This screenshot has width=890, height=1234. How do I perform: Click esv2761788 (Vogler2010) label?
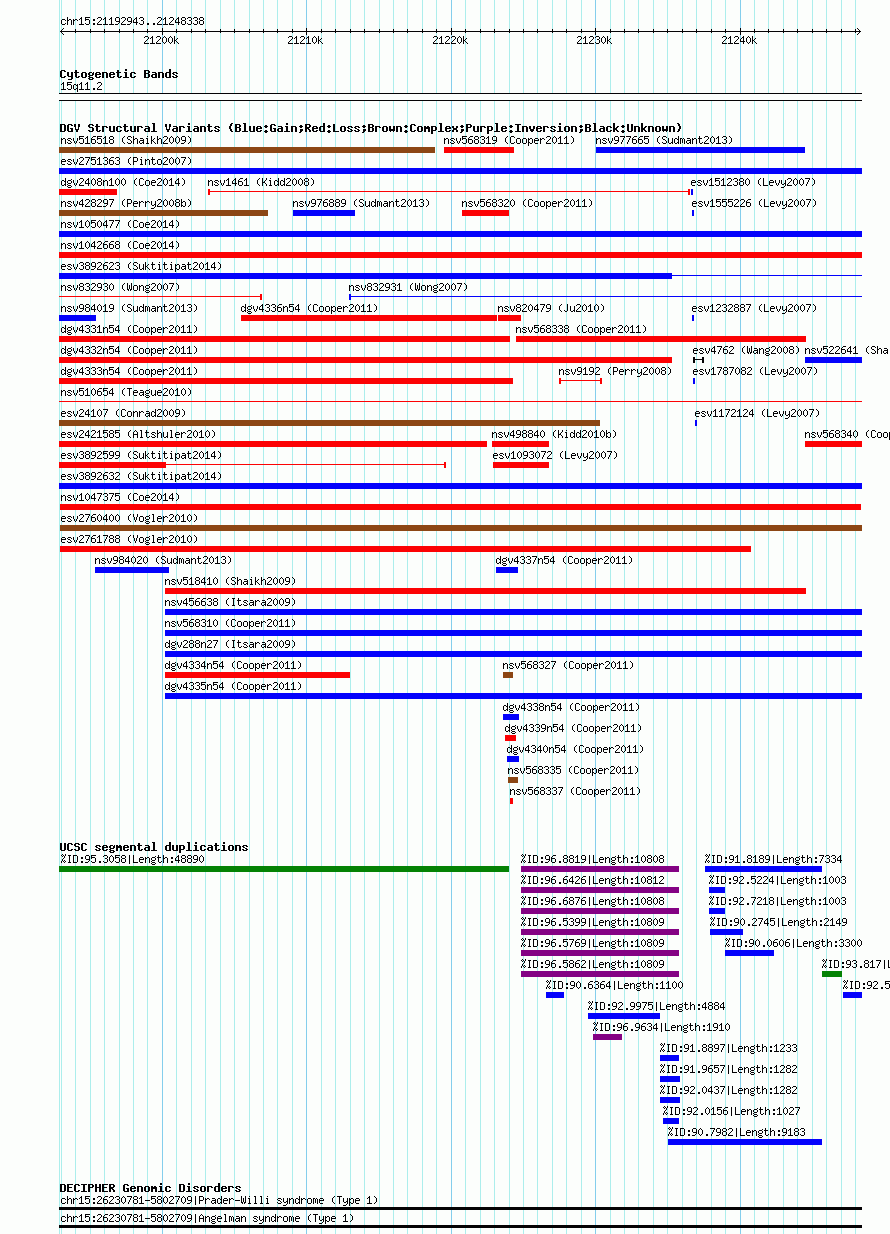coord(128,540)
